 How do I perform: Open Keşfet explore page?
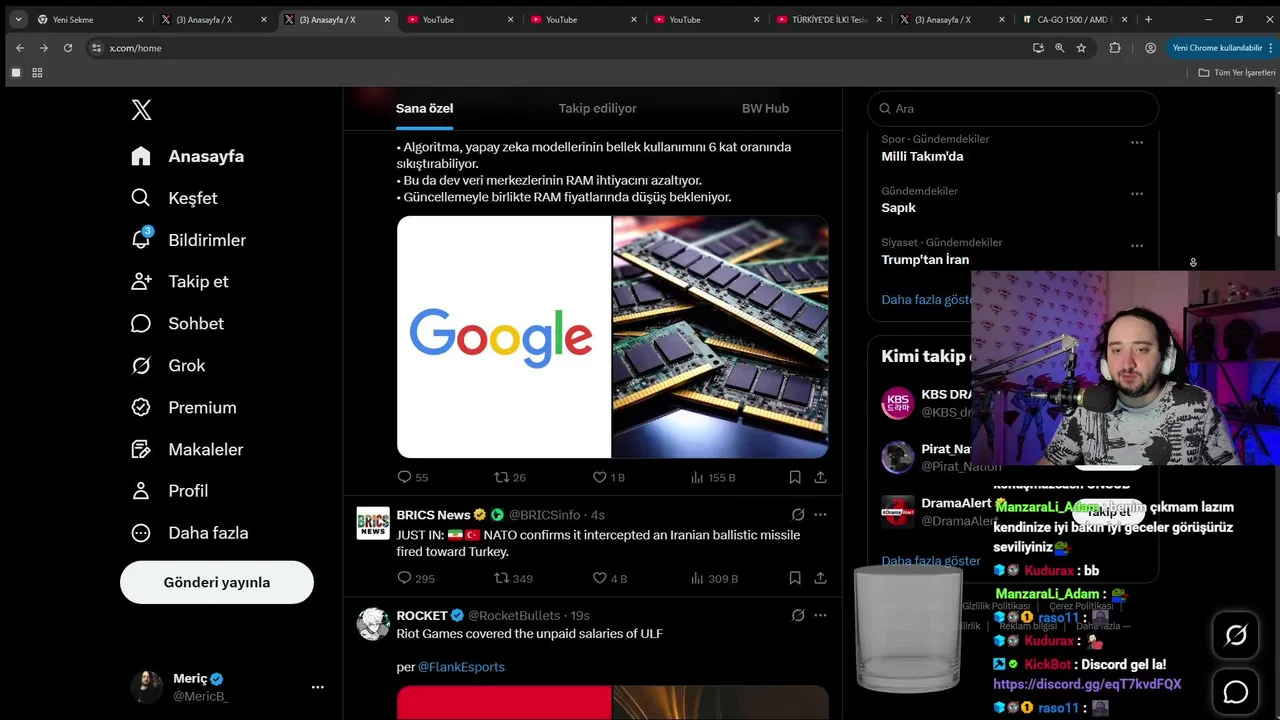point(175,198)
